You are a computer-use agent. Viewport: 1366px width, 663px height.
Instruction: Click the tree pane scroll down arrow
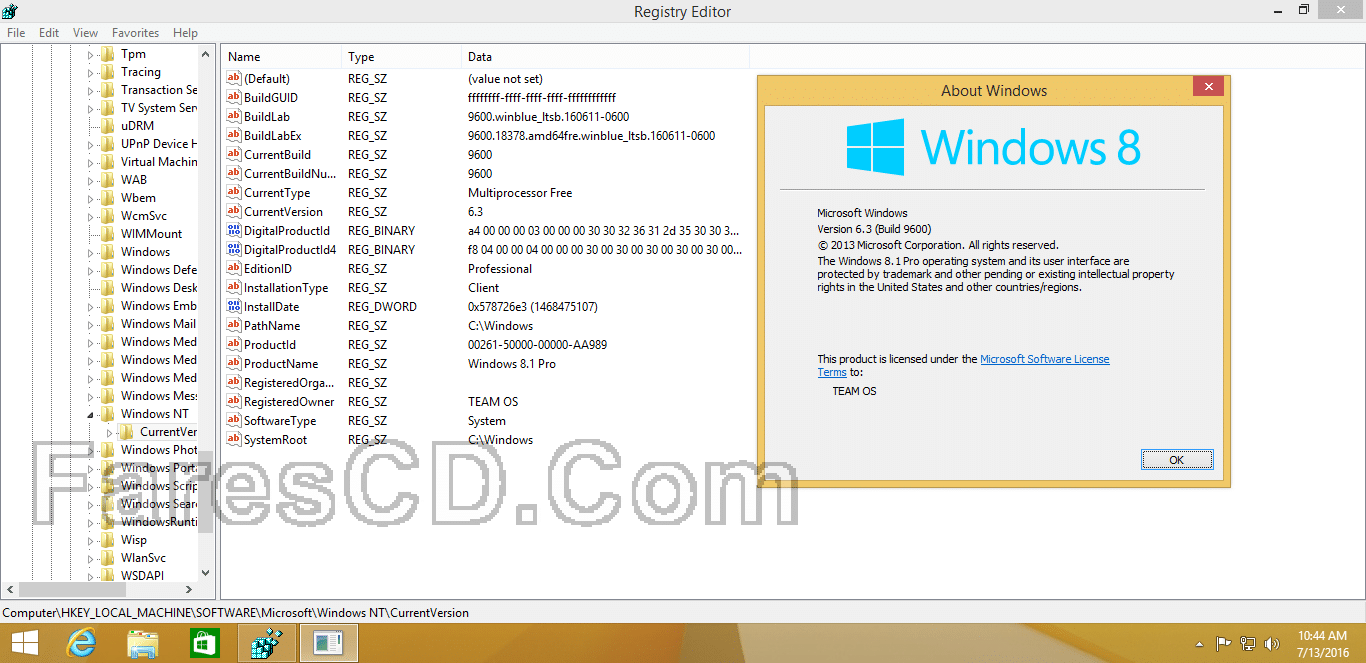click(x=206, y=574)
